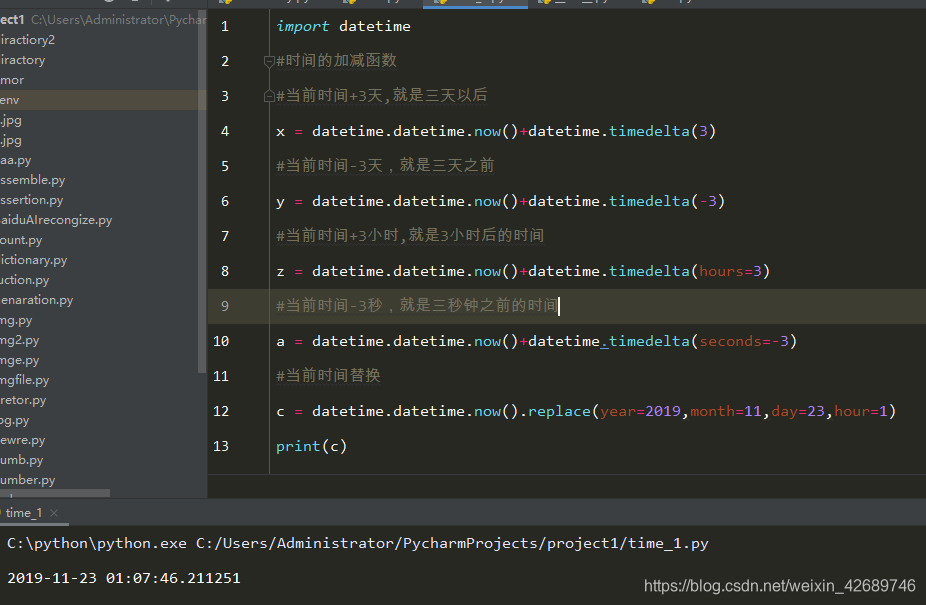Click the 'seconds=-3' argument on line 10
926x605 pixels.
744,341
